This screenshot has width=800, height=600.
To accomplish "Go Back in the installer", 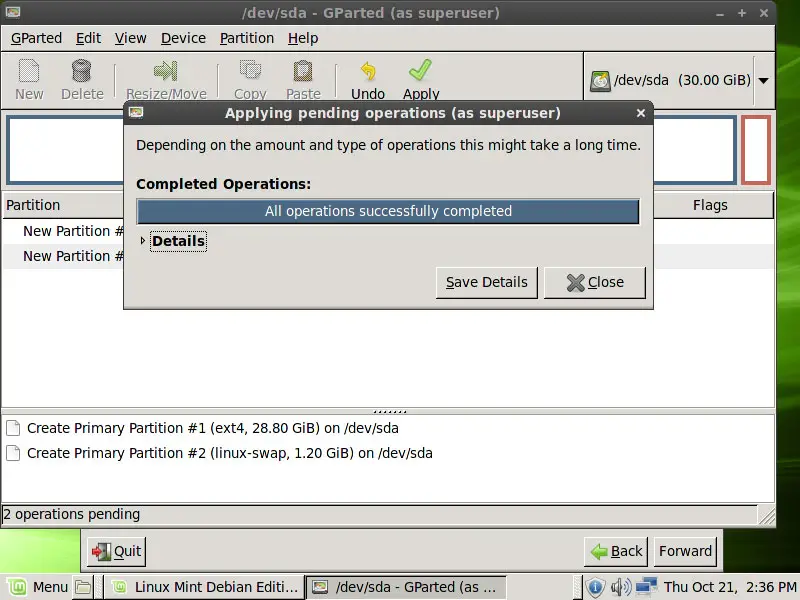I will click(616, 552).
